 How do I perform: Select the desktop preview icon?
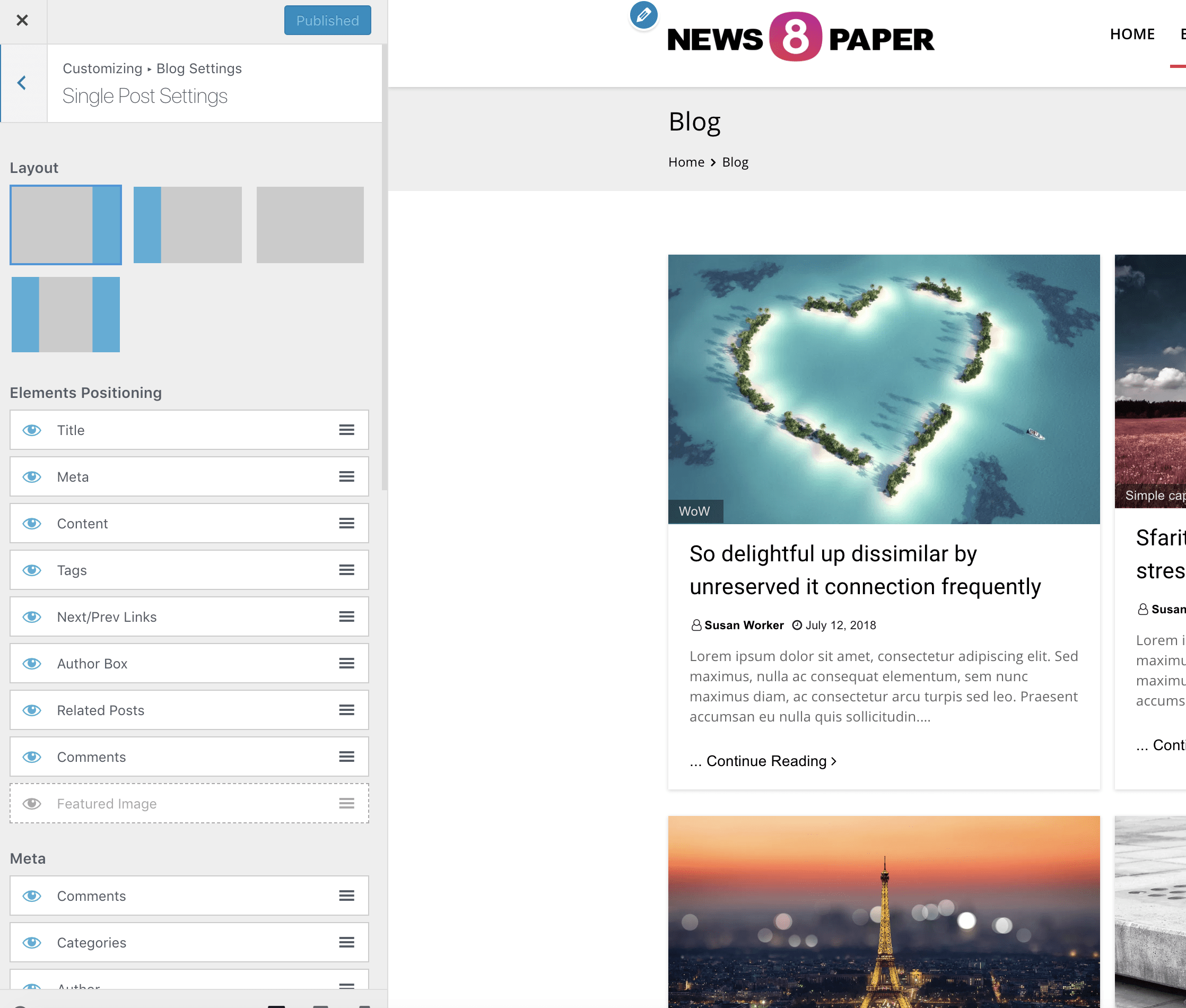[x=276, y=1006]
